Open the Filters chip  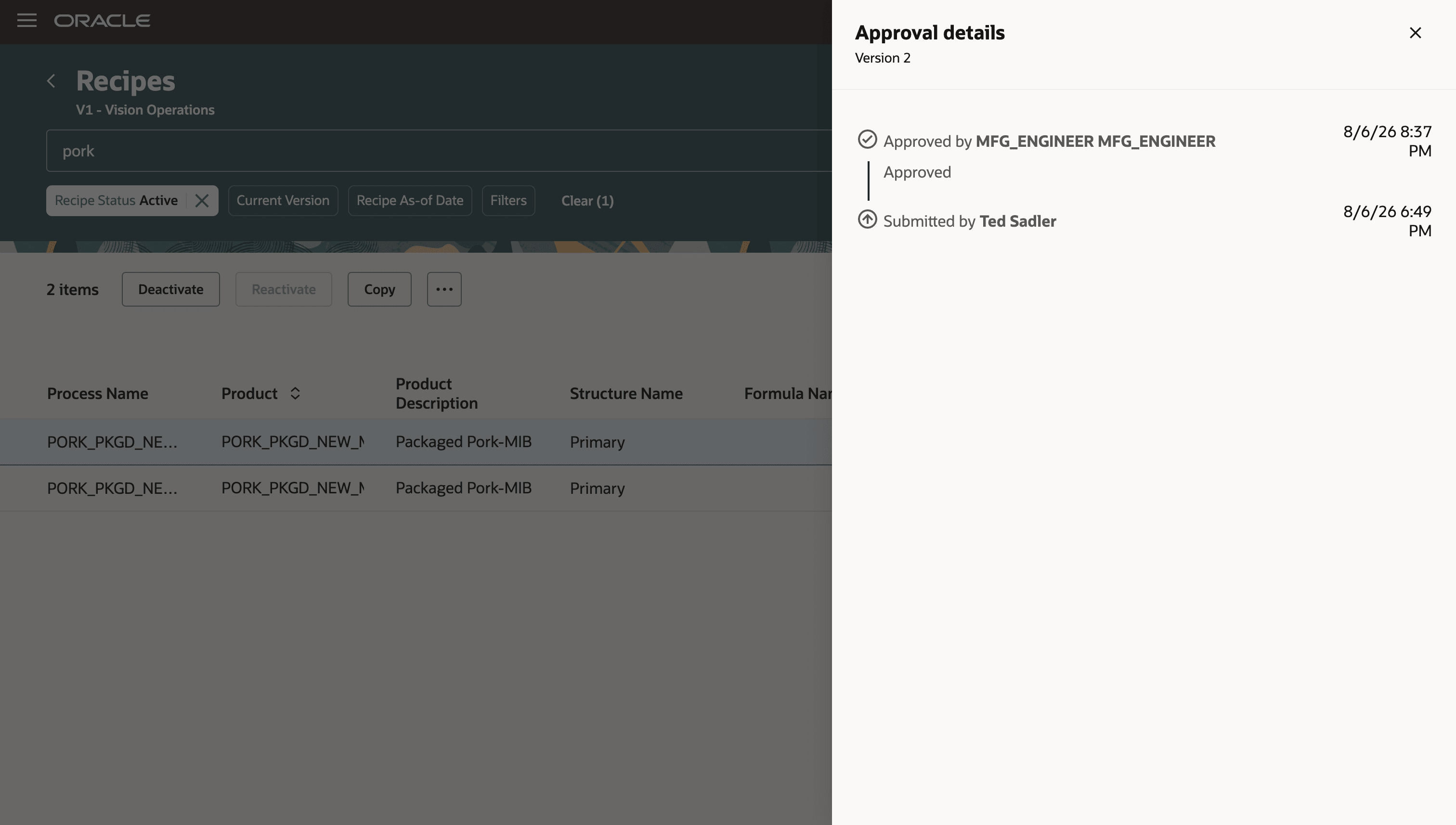[508, 201]
